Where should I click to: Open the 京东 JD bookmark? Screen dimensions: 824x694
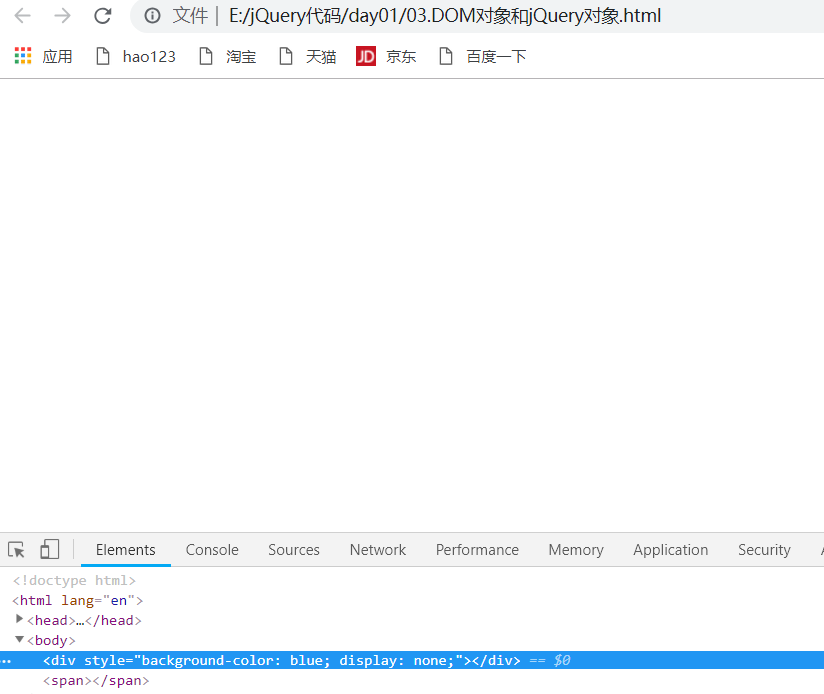pyautogui.click(x=386, y=56)
